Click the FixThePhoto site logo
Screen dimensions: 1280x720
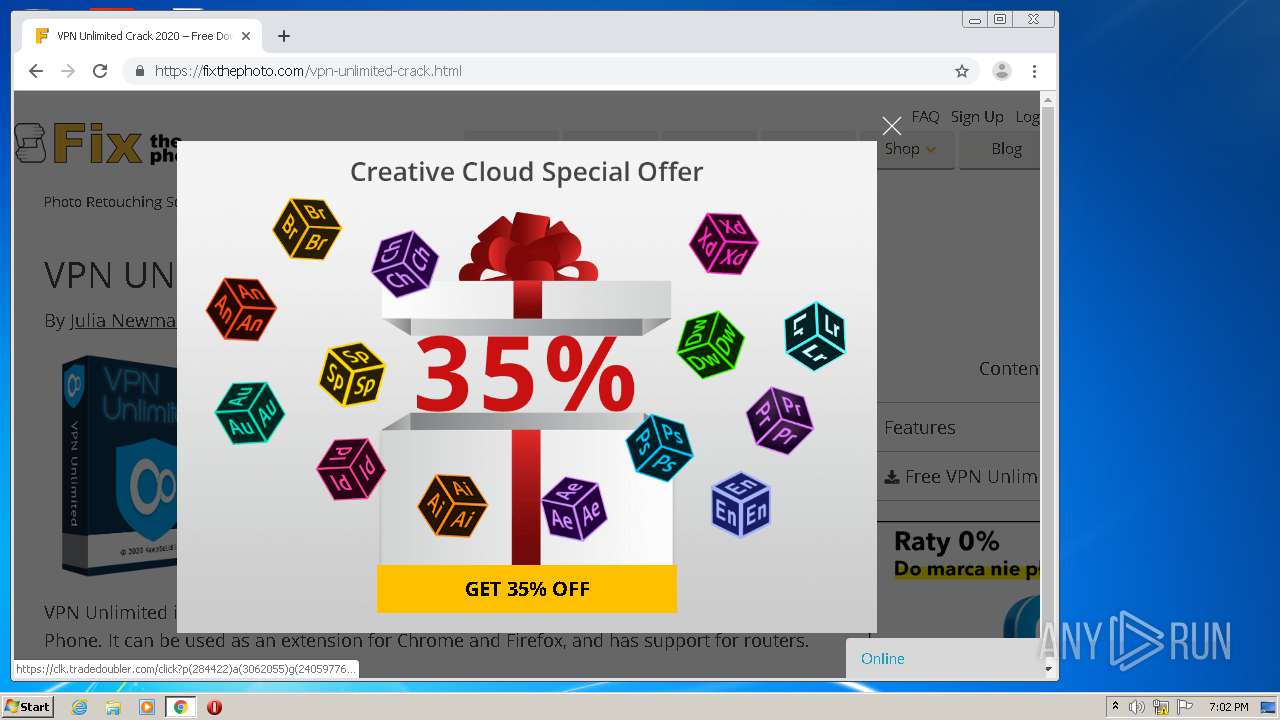click(x=98, y=146)
